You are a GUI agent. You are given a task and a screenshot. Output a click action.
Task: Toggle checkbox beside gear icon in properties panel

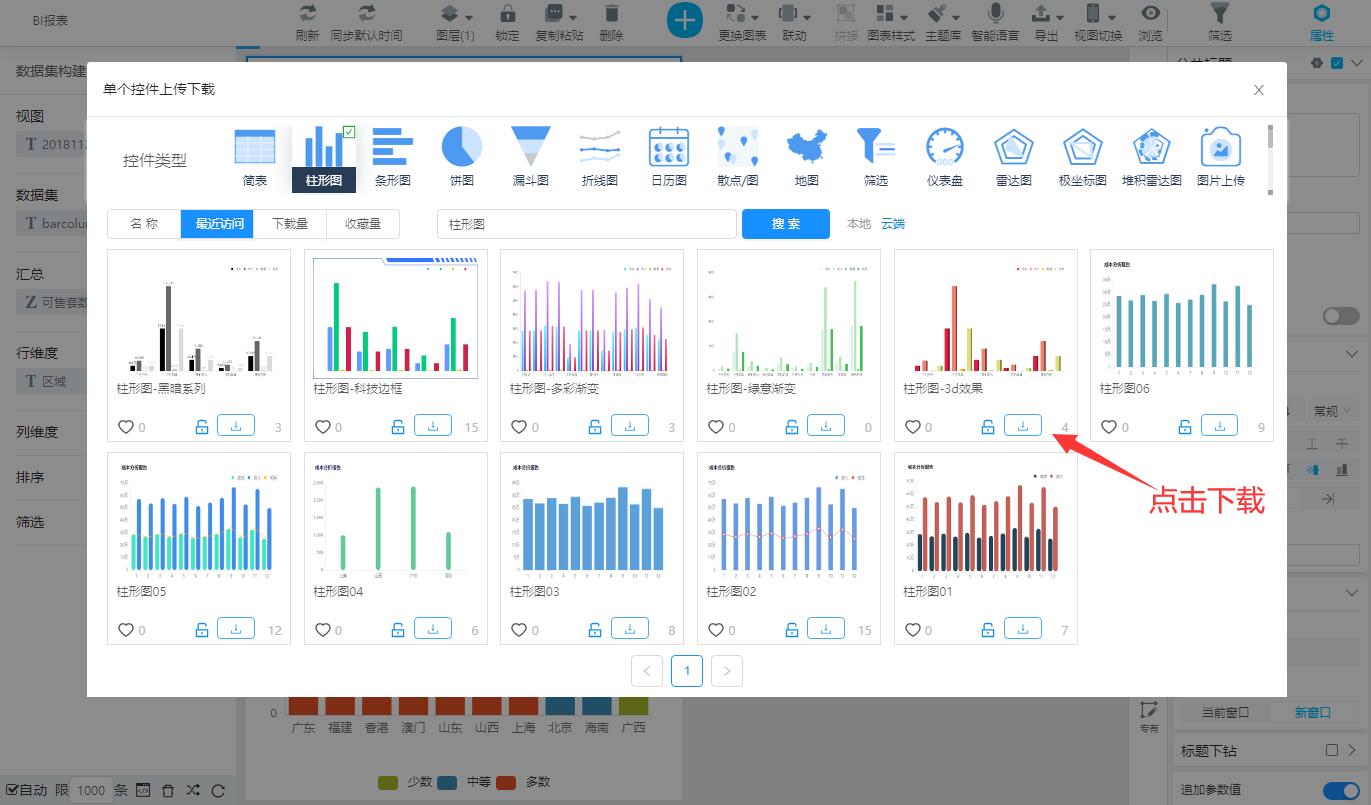tap(1338, 63)
